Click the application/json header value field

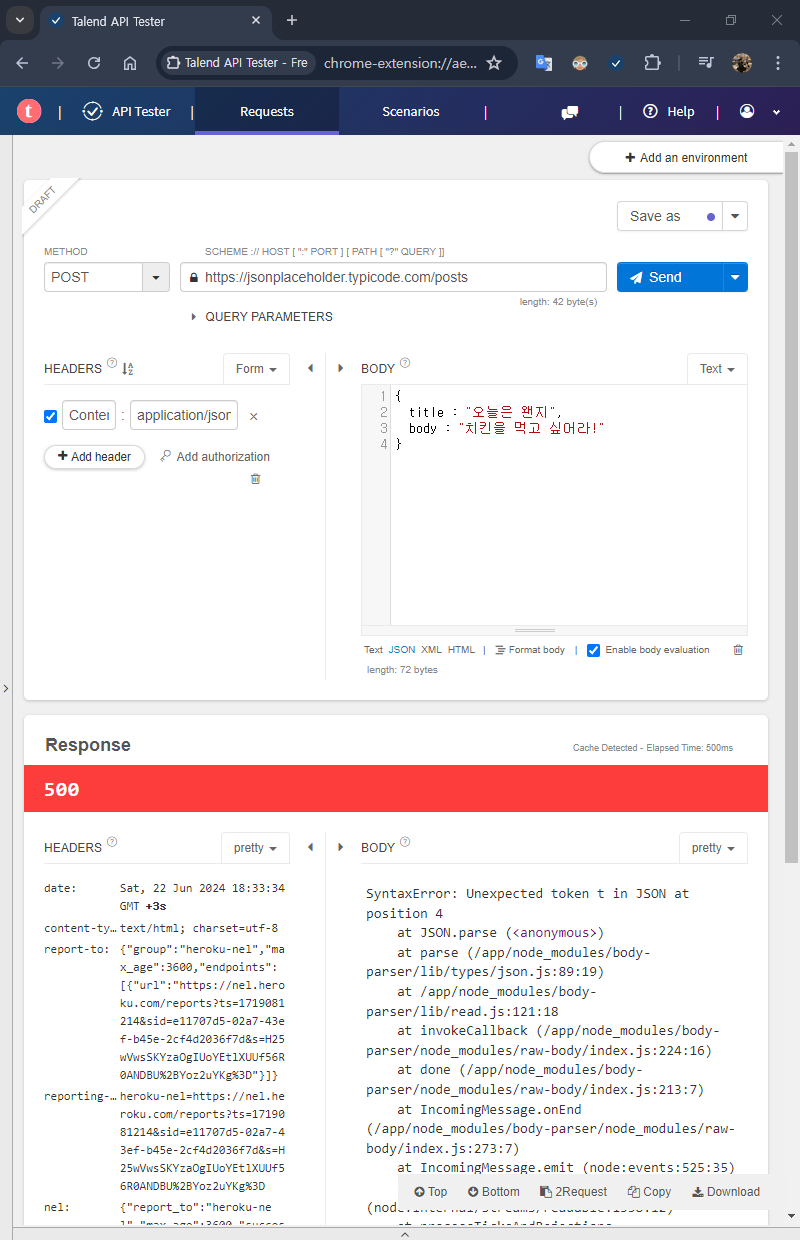pos(184,415)
